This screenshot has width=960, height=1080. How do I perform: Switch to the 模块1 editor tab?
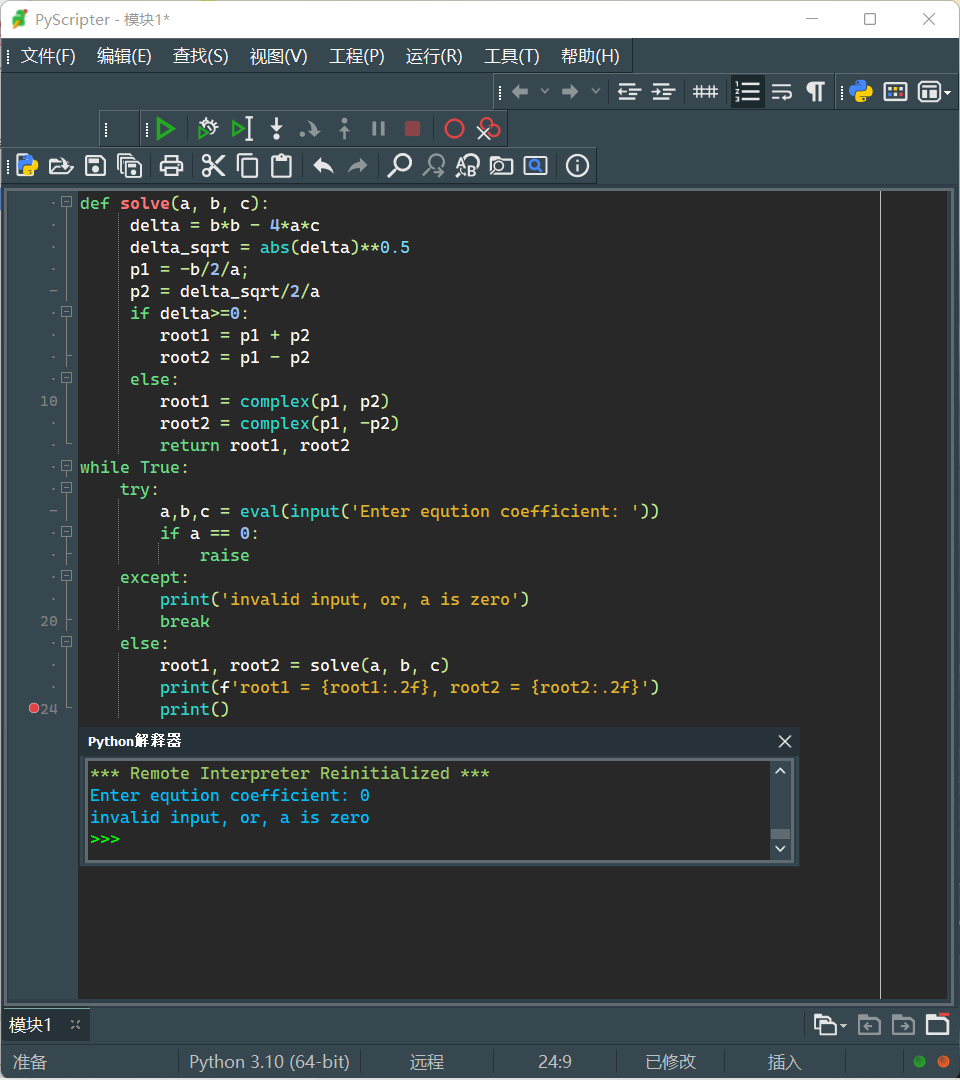point(31,1025)
